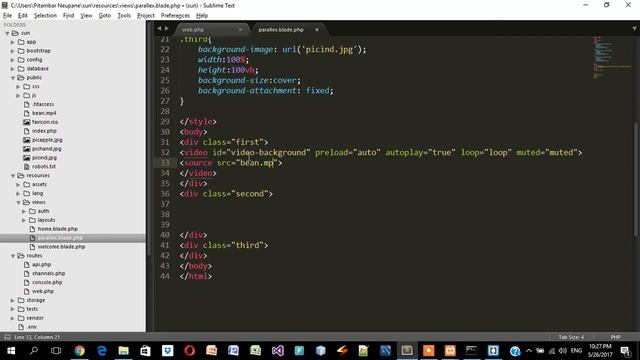Open the Action Center notifications
This screenshot has width=640, height=360.
click(625, 351)
